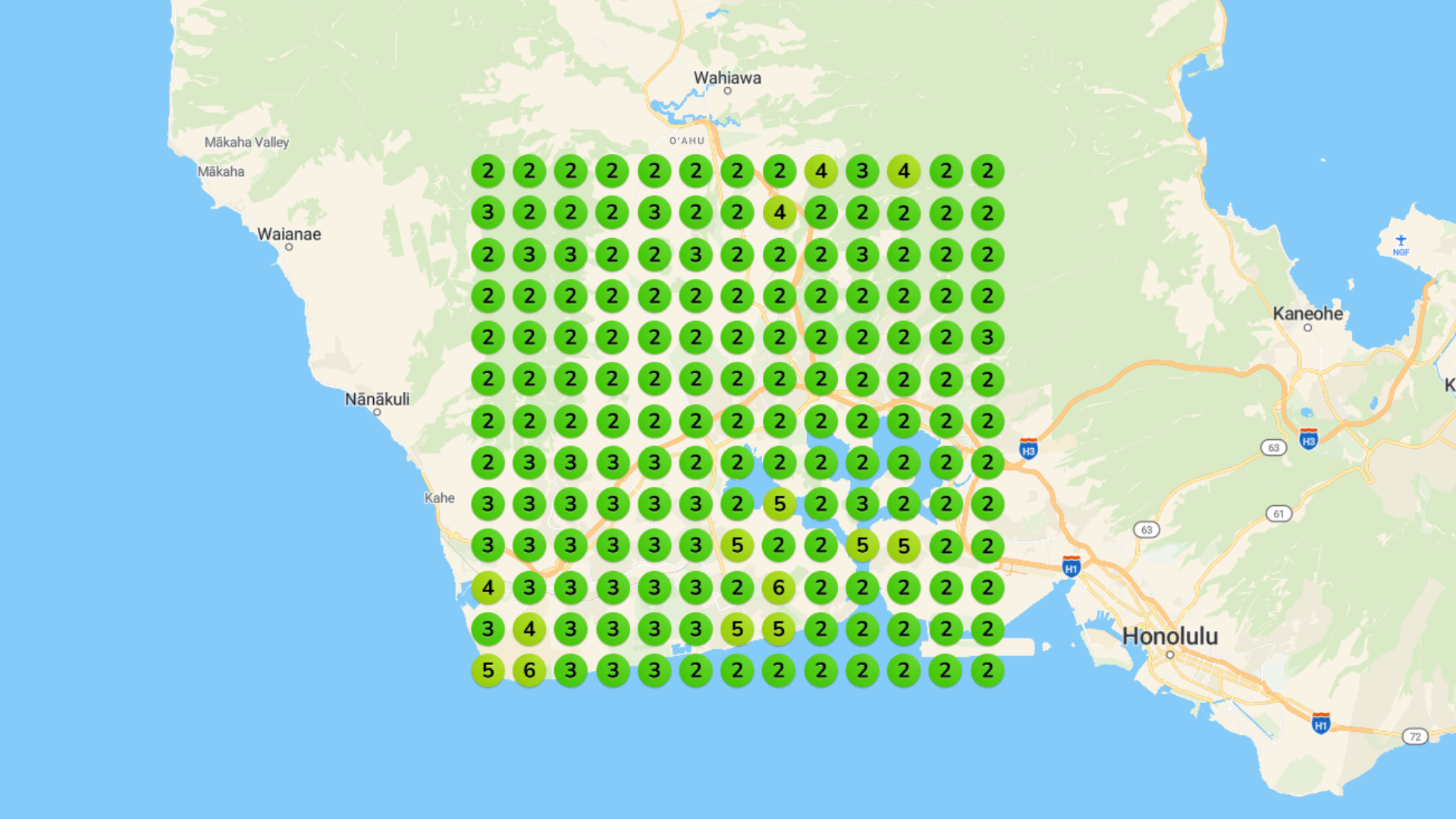
Task: Click the Mākaha Valley label
Action: pos(246,142)
